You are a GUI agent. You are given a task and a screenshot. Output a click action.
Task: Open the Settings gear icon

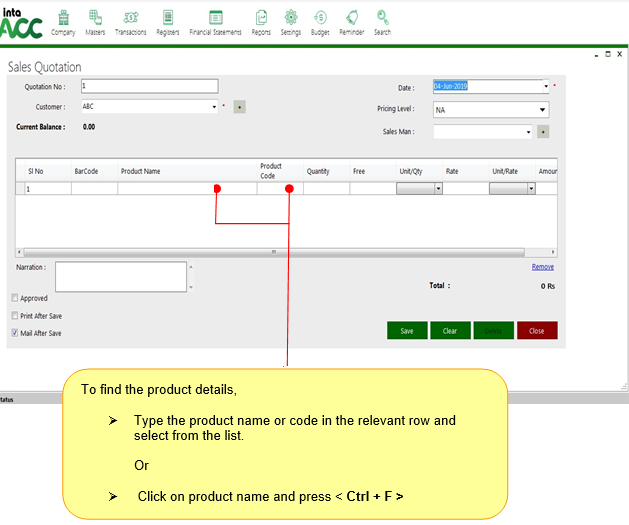[x=290, y=18]
